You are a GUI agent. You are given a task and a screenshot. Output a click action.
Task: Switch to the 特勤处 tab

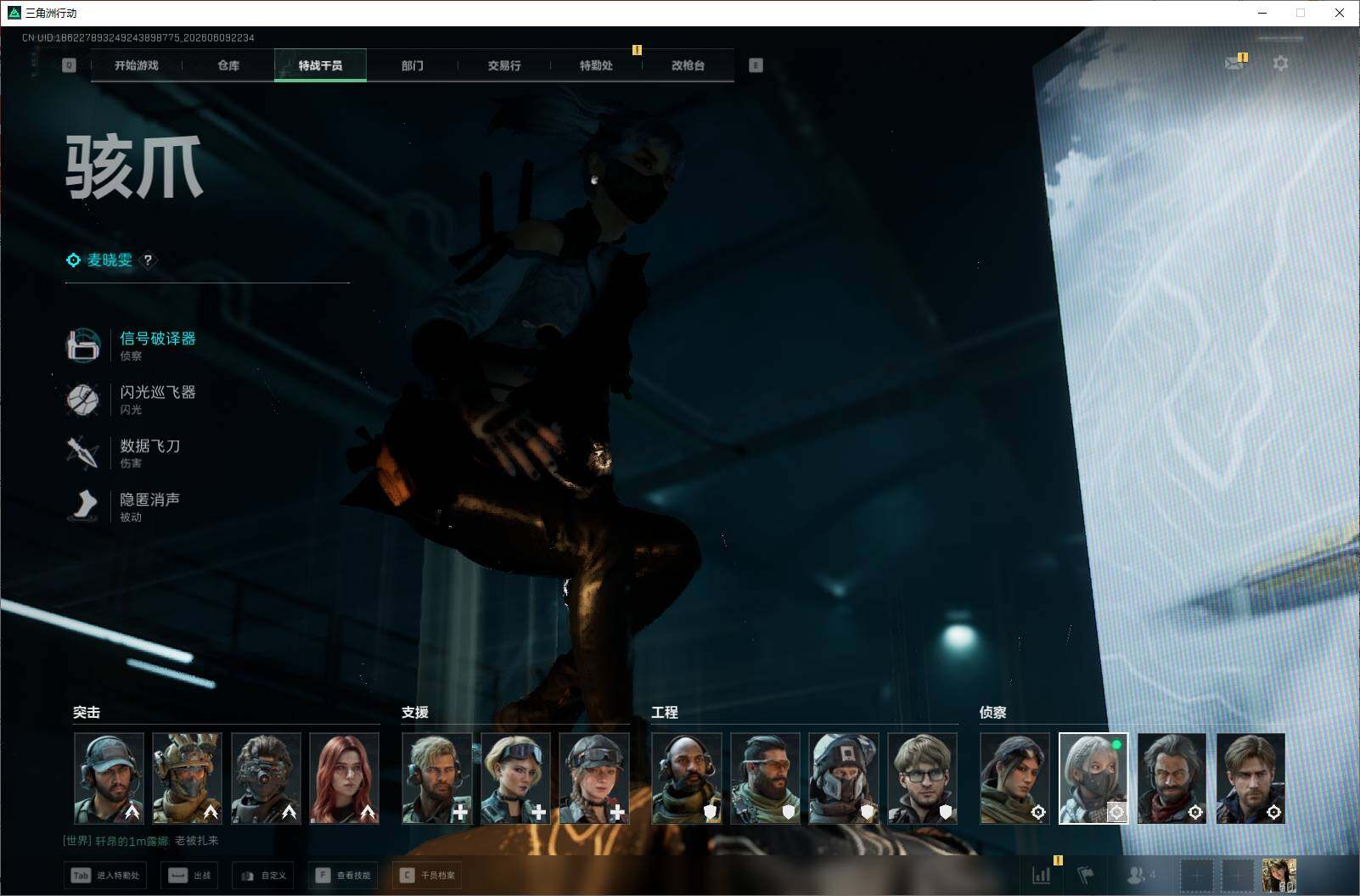(x=596, y=65)
